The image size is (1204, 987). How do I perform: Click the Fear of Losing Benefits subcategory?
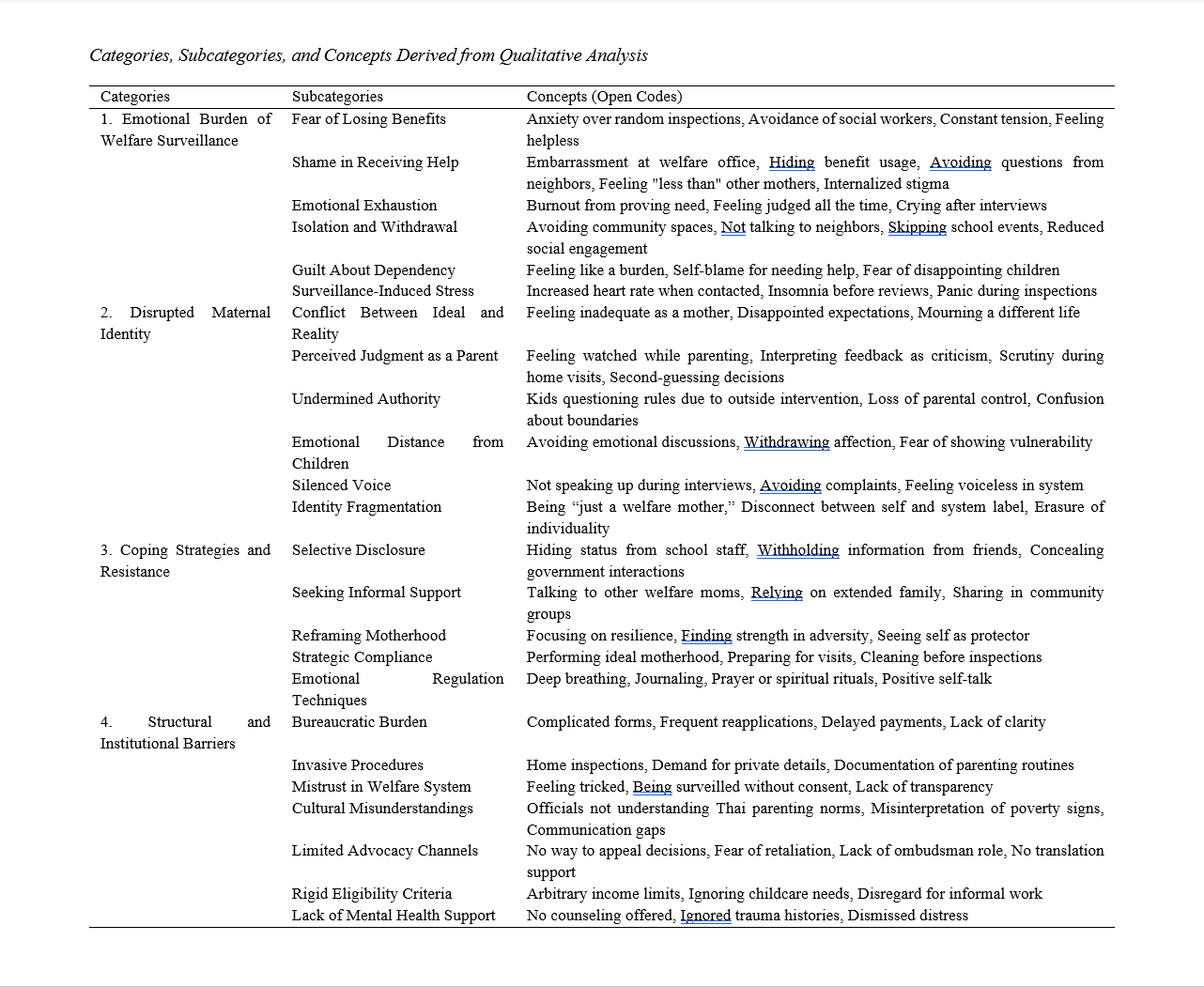[368, 119]
